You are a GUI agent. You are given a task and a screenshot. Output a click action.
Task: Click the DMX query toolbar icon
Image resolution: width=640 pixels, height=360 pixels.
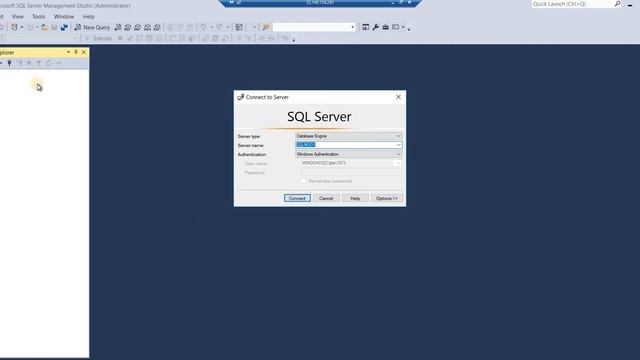point(138,27)
